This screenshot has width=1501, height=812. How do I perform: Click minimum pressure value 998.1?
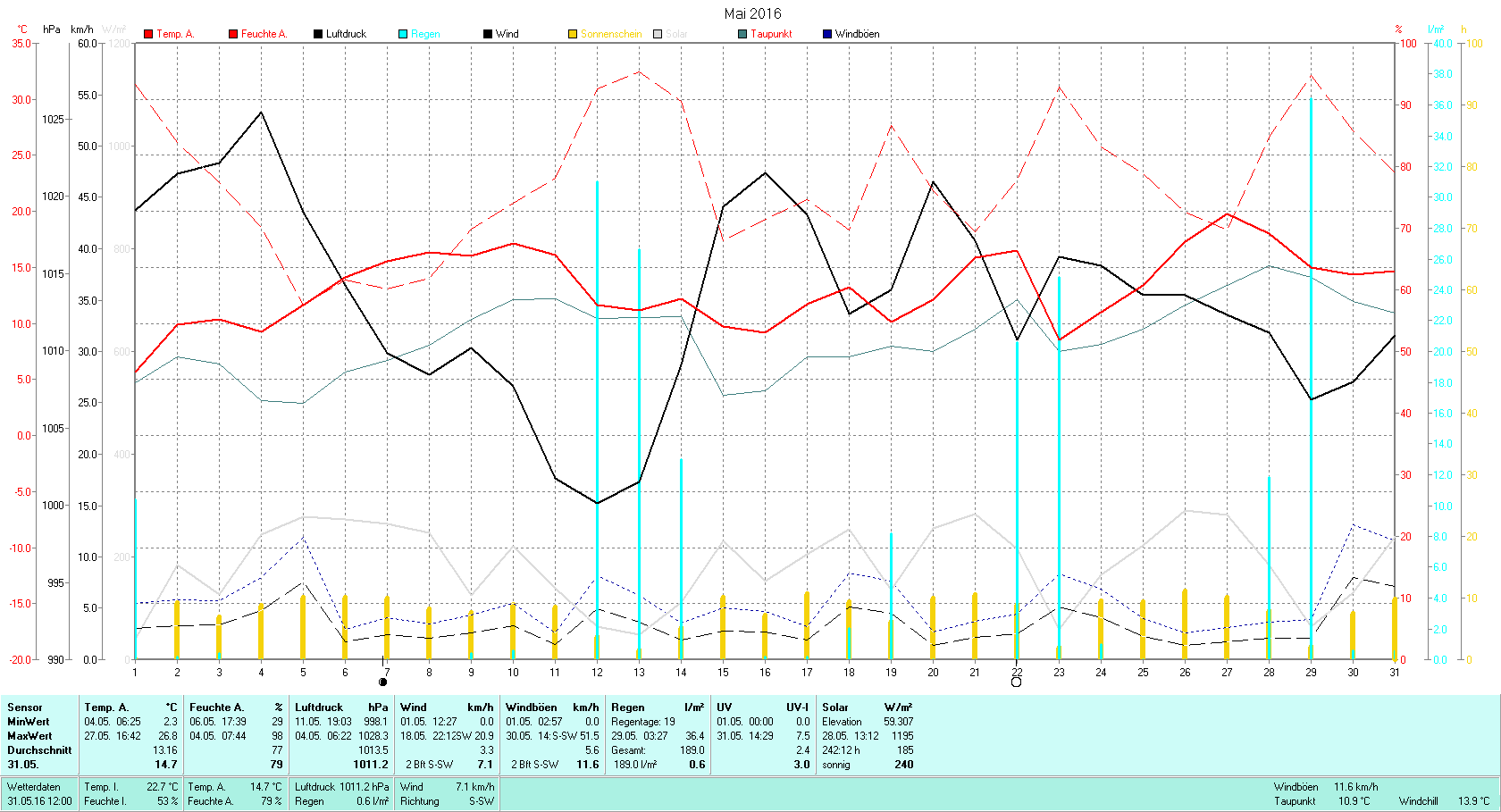click(x=376, y=722)
